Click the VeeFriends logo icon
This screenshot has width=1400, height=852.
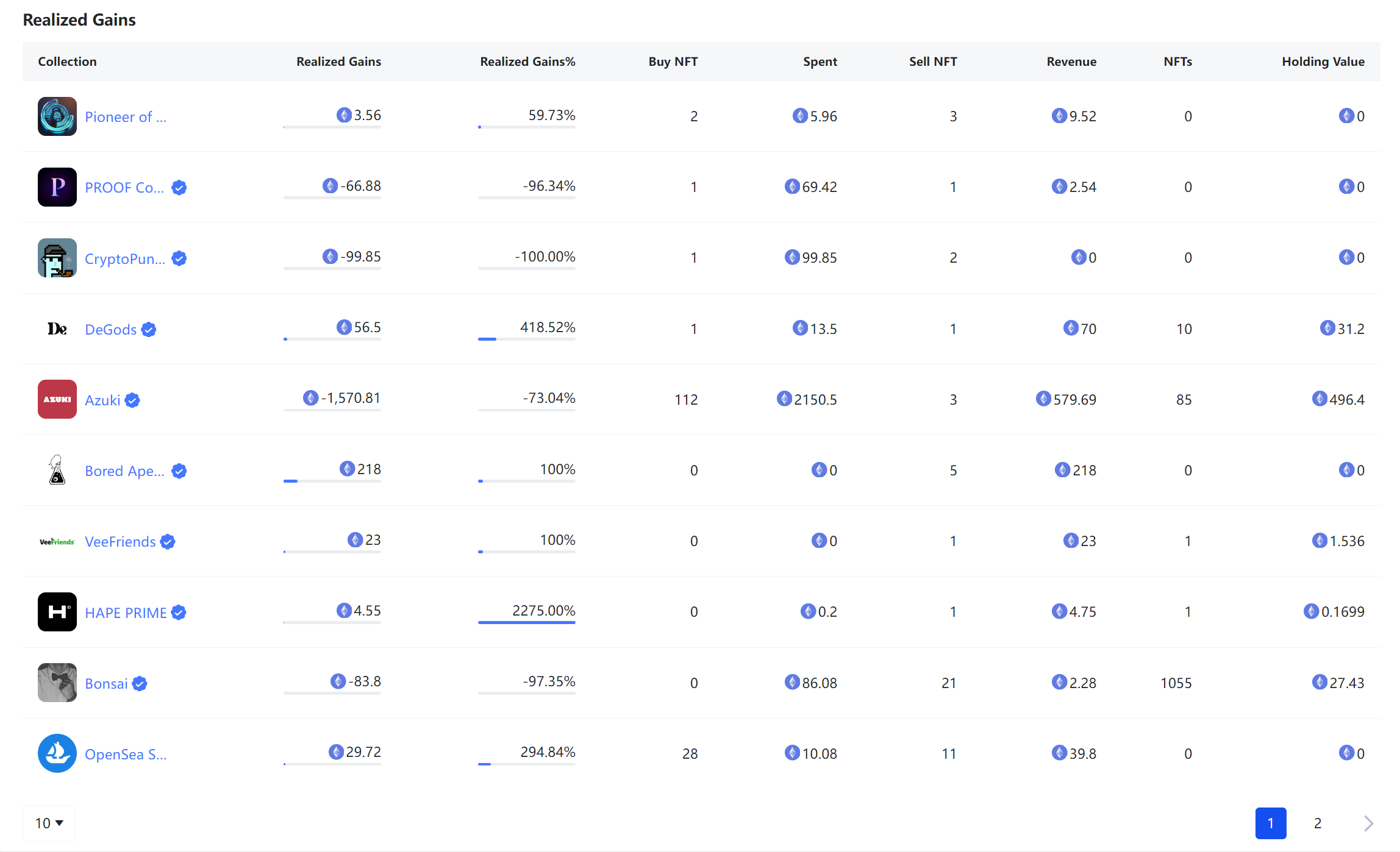coord(57,542)
